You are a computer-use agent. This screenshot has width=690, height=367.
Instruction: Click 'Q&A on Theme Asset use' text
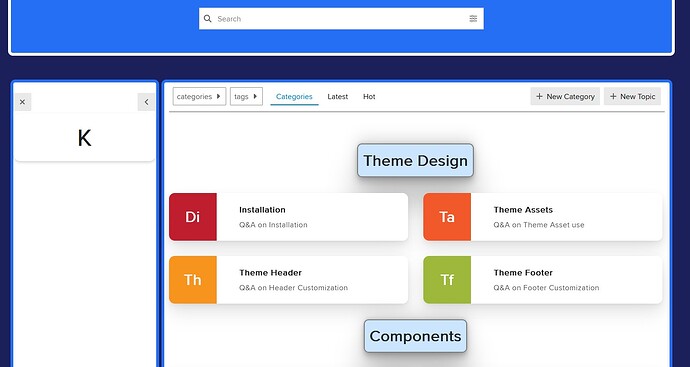(539, 225)
